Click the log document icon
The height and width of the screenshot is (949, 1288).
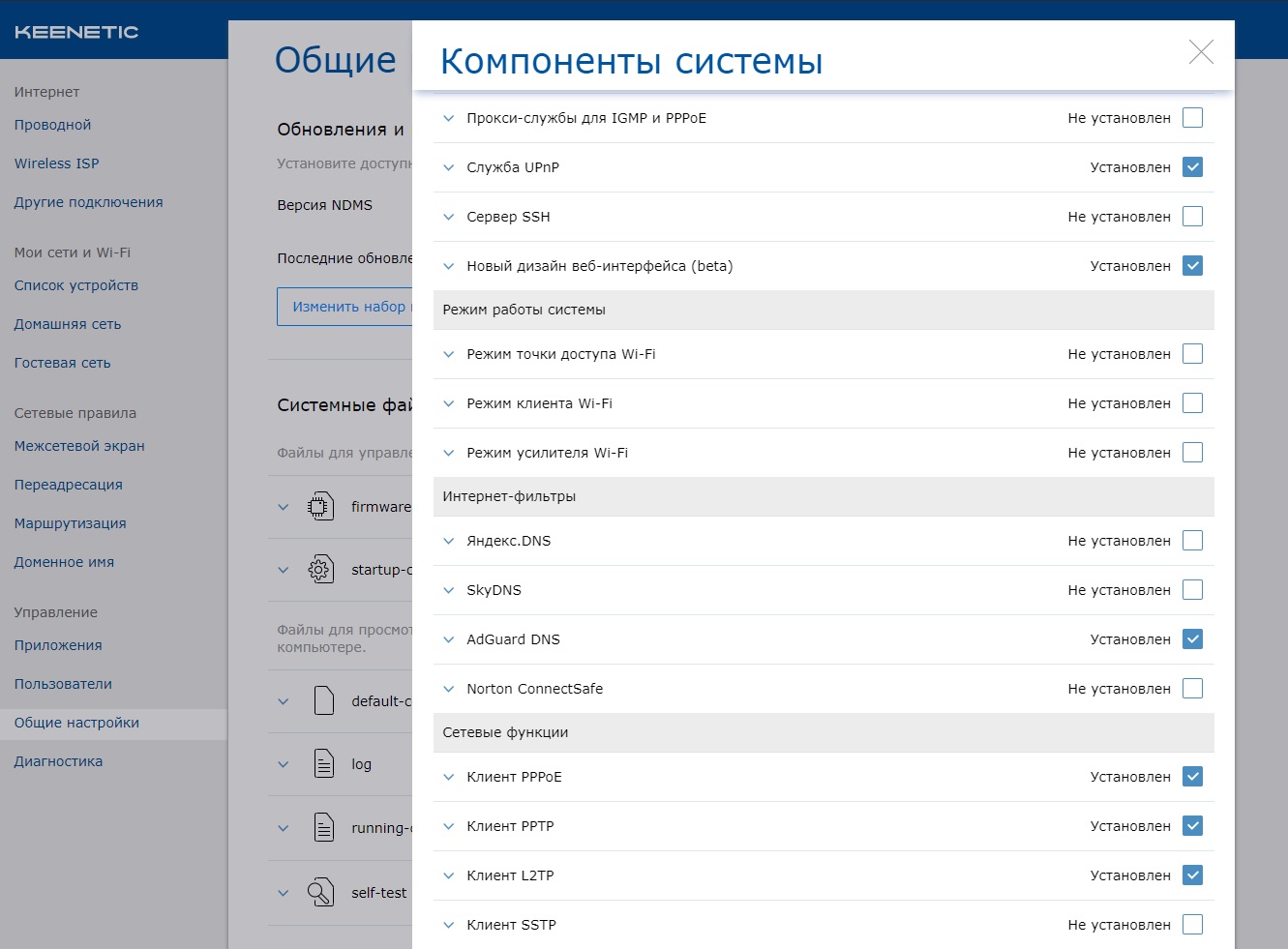[x=324, y=763]
